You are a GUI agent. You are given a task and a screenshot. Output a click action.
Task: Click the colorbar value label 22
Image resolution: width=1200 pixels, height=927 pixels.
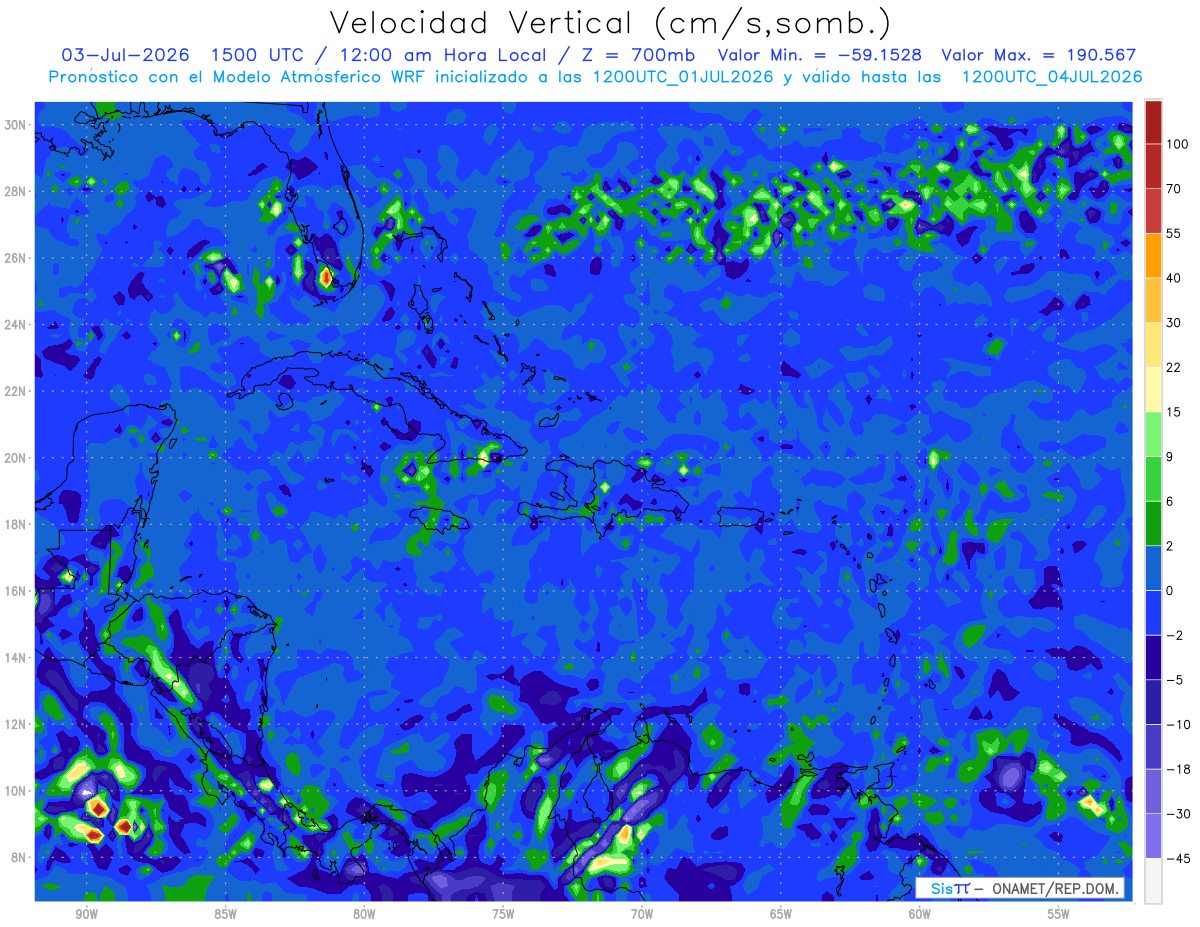(x=1174, y=367)
